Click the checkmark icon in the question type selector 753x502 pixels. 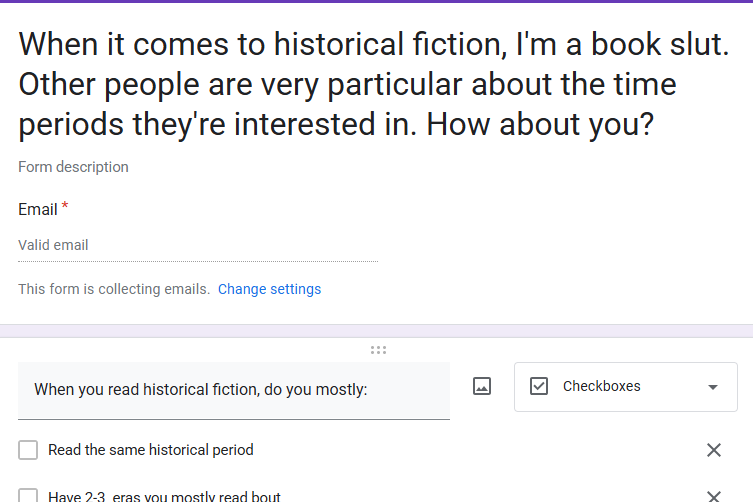pyautogui.click(x=538, y=386)
